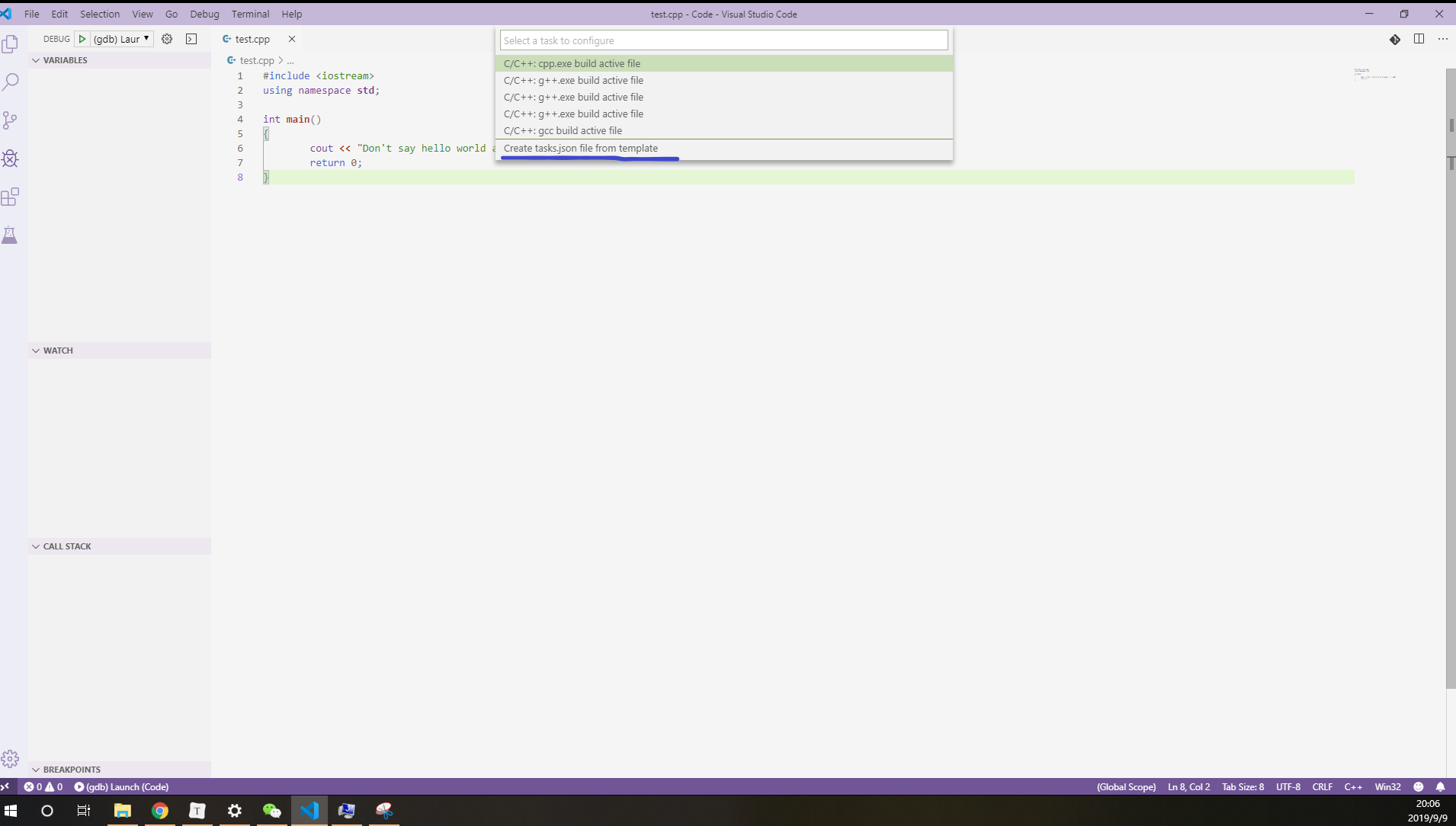Open the Terminal menu

251,14
